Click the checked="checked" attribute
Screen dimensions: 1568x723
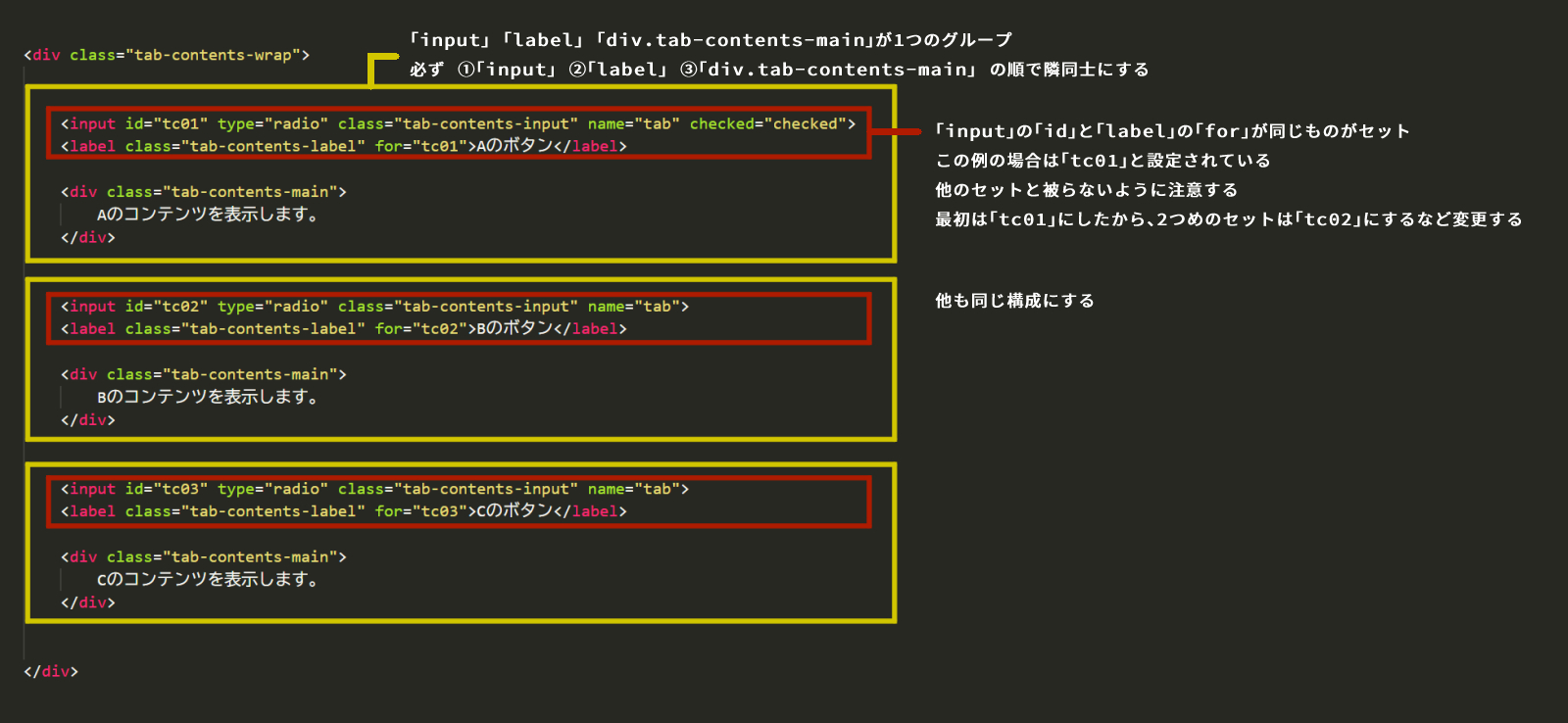(x=772, y=123)
